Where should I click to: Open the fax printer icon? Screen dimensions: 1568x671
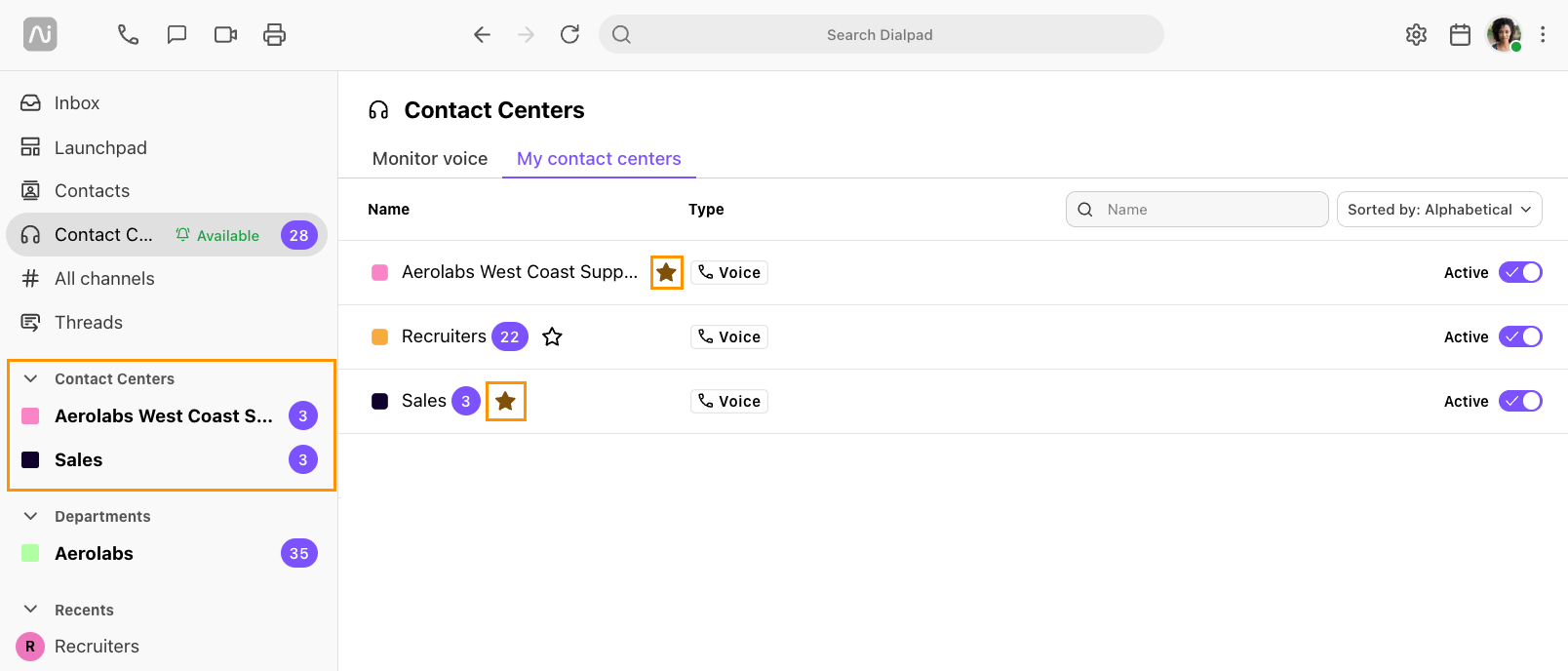pyautogui.click(x=275, y=35)
